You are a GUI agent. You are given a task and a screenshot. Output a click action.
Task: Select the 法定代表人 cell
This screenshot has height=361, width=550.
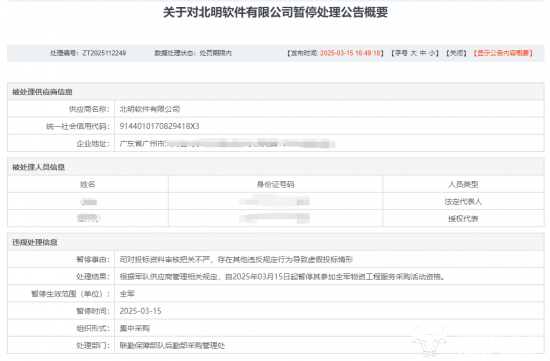(463, 201)
